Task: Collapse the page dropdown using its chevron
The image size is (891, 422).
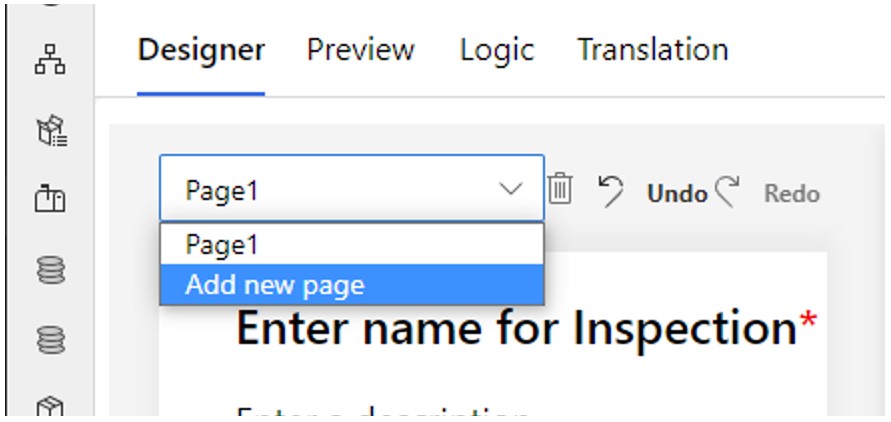Action: point(511,190)
